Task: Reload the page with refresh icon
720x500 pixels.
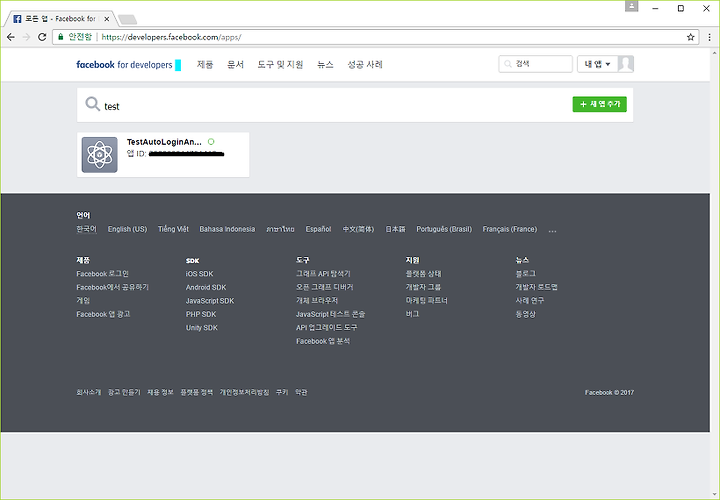Action: (x=42, y=37)
